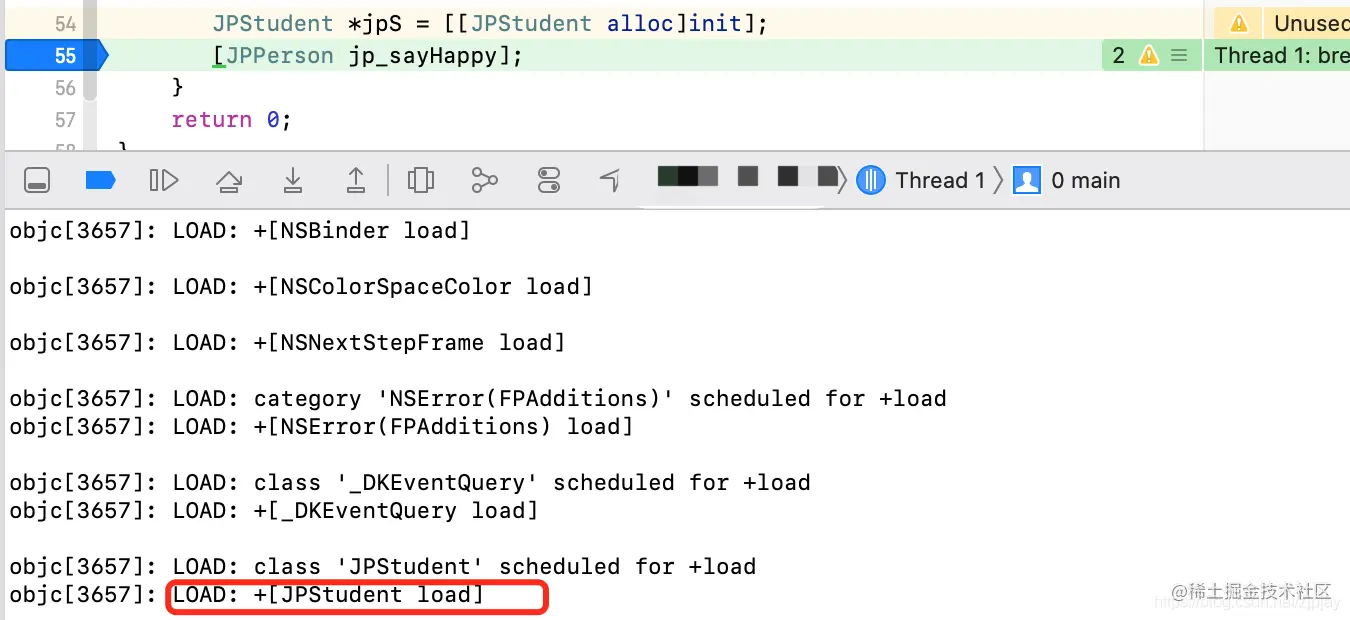Open Debug View Hierarchy
1350x620 pixels.
point(420,180)
